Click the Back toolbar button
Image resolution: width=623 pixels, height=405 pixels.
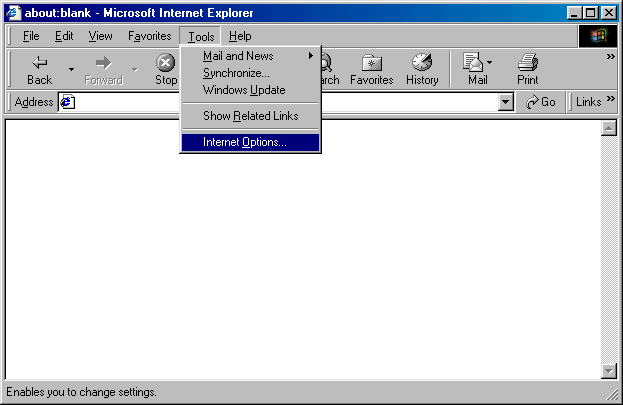point(39,70)
